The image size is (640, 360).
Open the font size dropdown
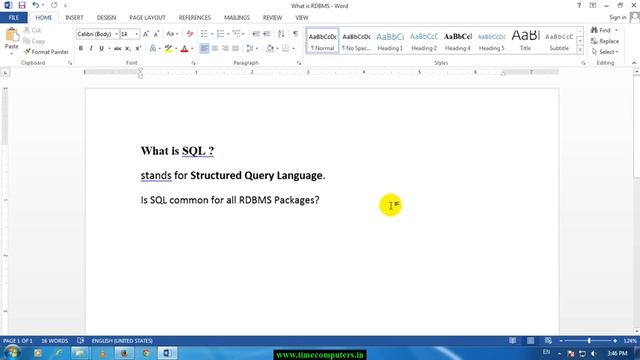pyautogui.click(x=137, y=34)
